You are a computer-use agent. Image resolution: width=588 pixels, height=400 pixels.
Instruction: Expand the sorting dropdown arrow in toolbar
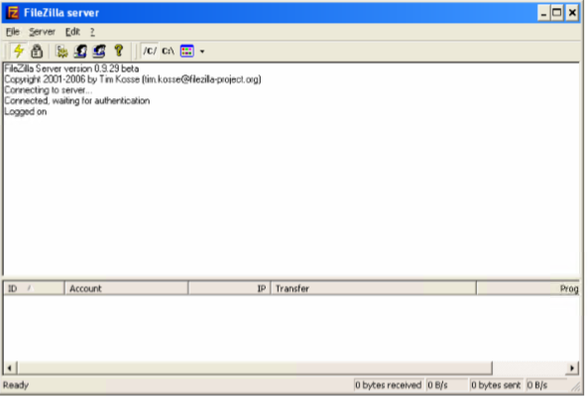pyautogui.click(x=202, y=51)
